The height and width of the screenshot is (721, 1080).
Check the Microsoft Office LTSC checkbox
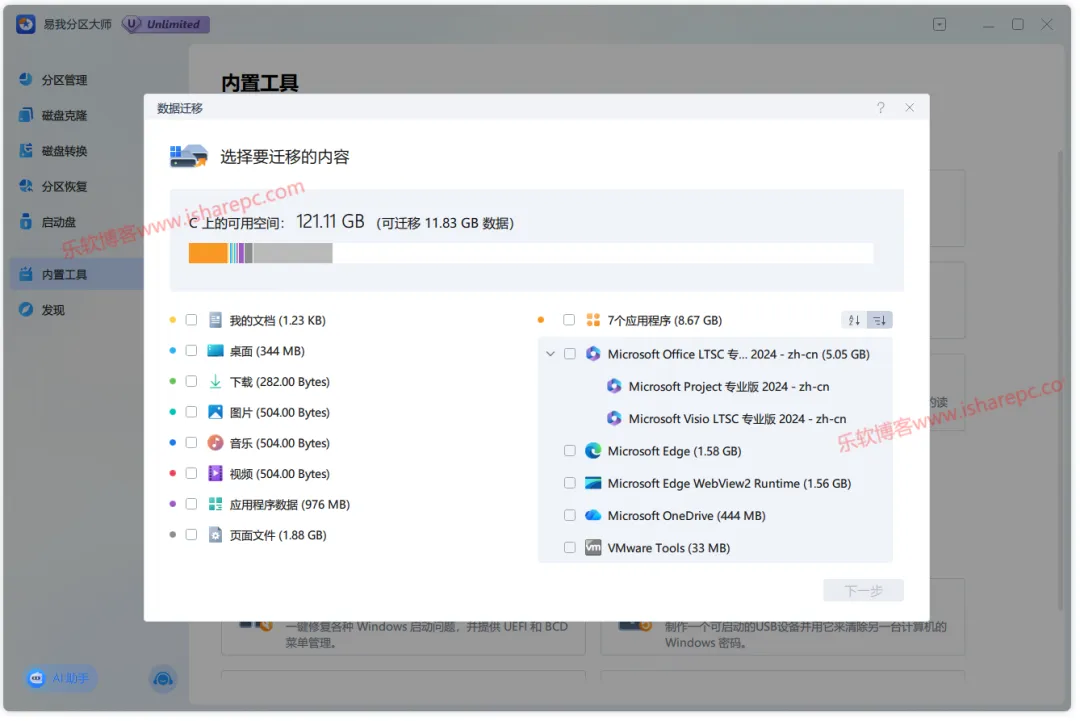[x=570, y=355]
